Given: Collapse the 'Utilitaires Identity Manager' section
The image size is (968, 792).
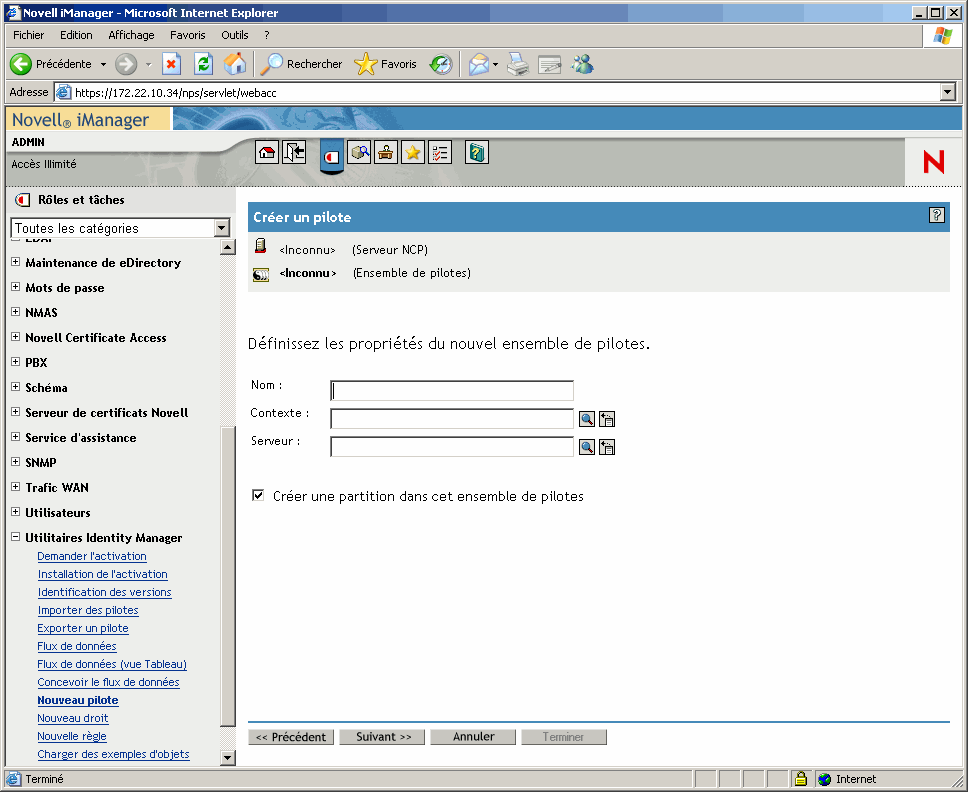Looking at the screenshot, I should click(15, 537).
